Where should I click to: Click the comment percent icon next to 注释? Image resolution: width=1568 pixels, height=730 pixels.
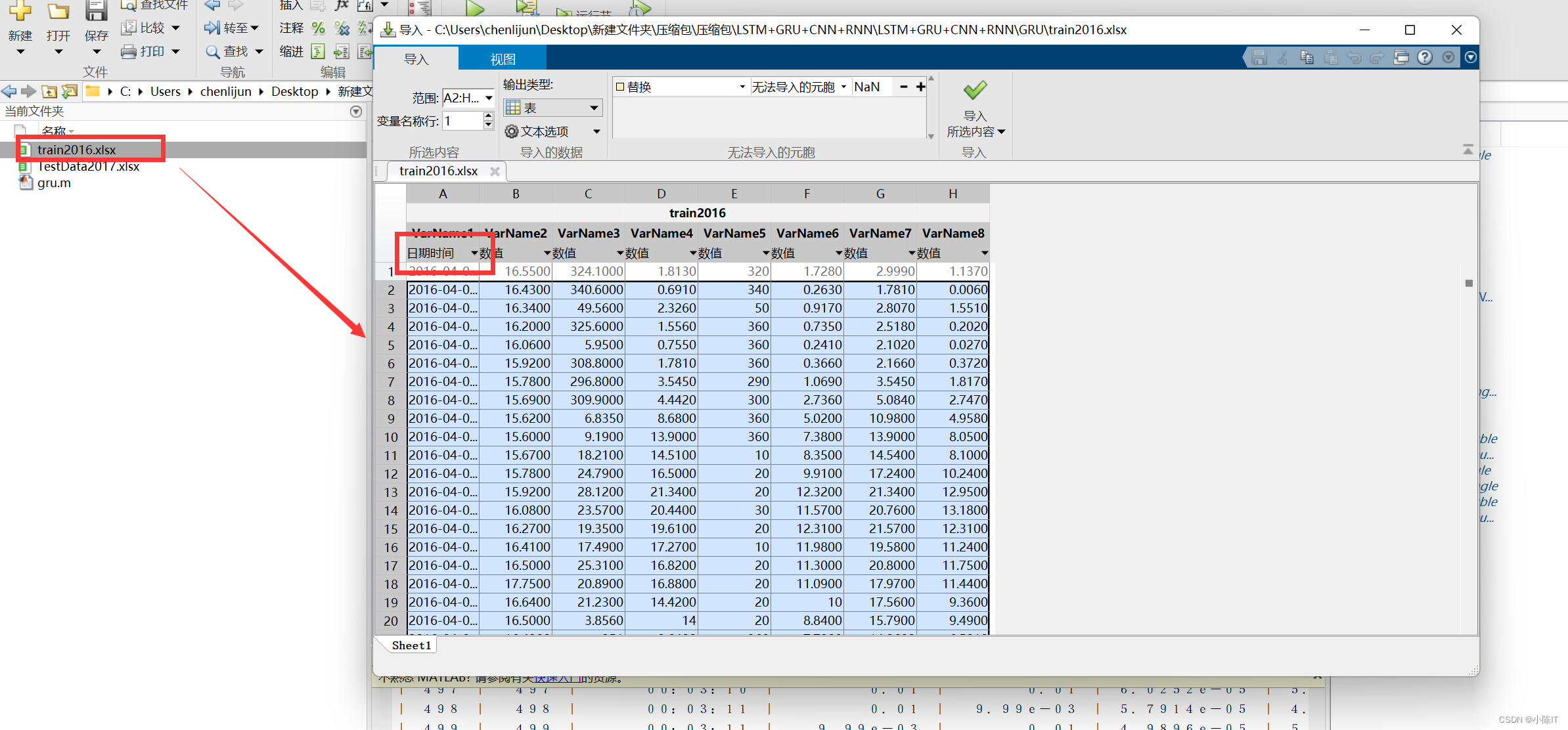tap(318, 28)
